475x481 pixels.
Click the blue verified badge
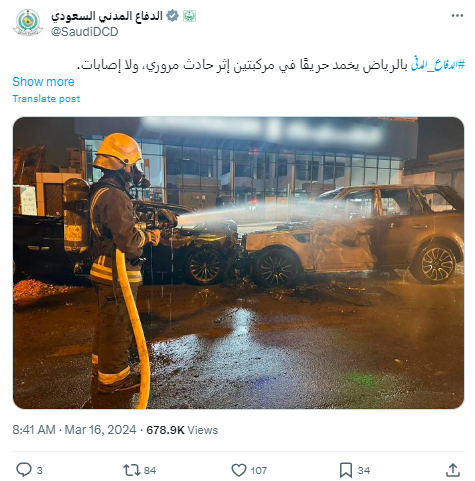click(x=173, y=16)
